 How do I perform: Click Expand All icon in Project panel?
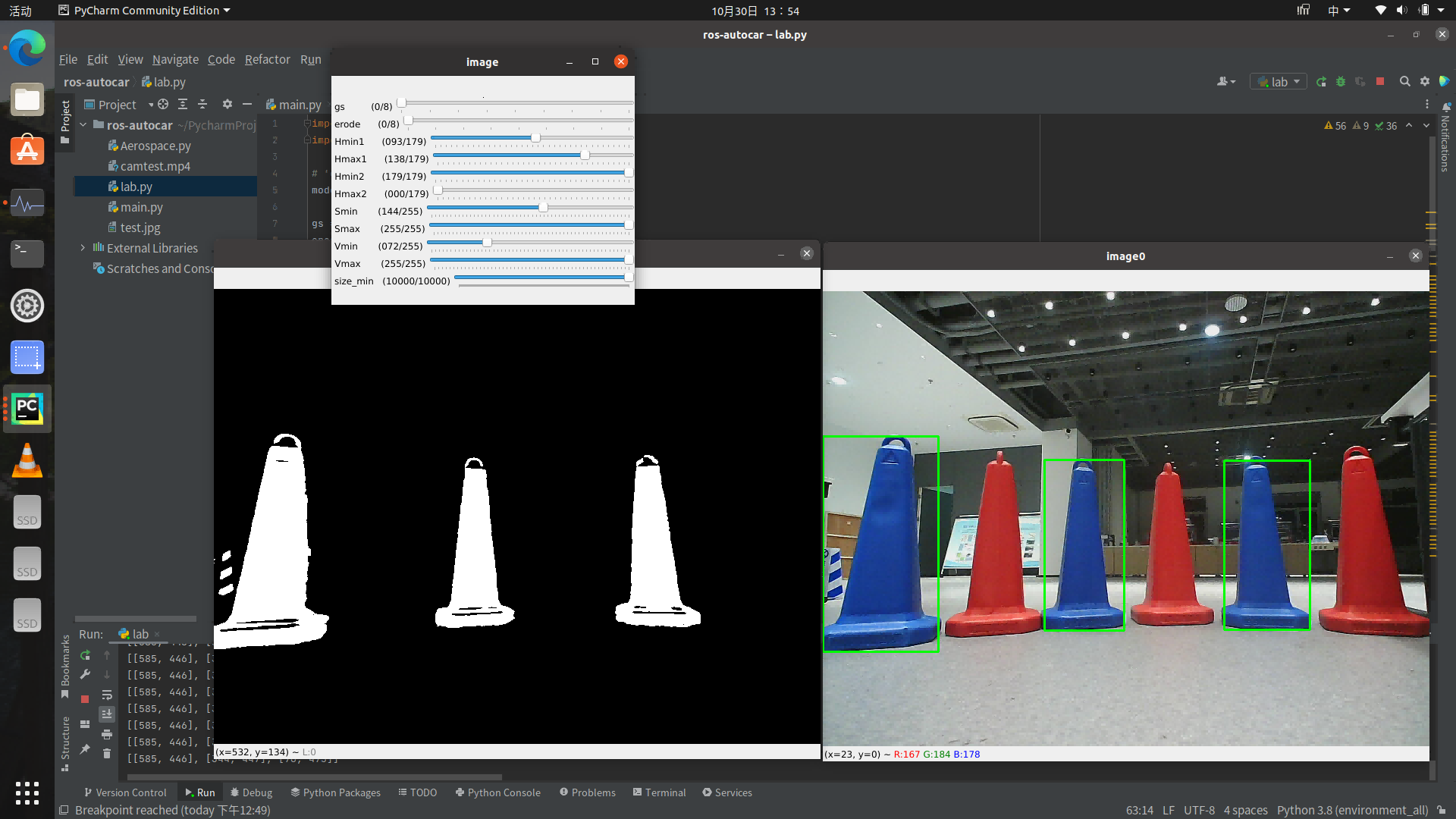[x=183, y=105]
